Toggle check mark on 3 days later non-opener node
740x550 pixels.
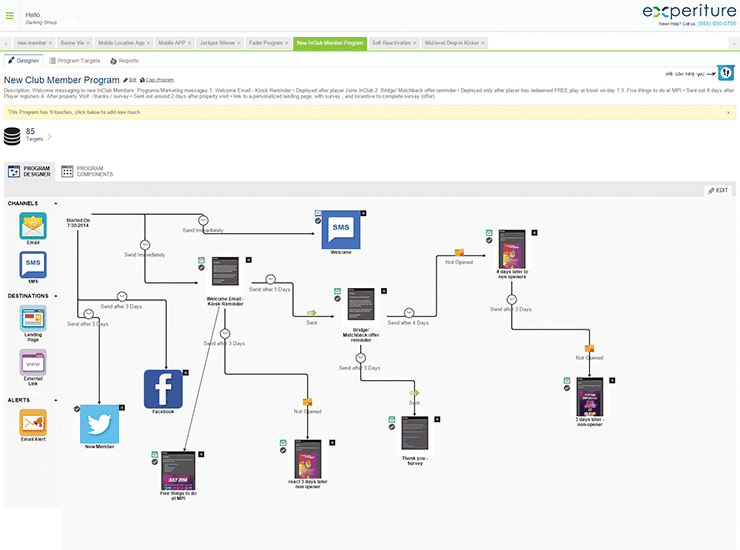567,388
